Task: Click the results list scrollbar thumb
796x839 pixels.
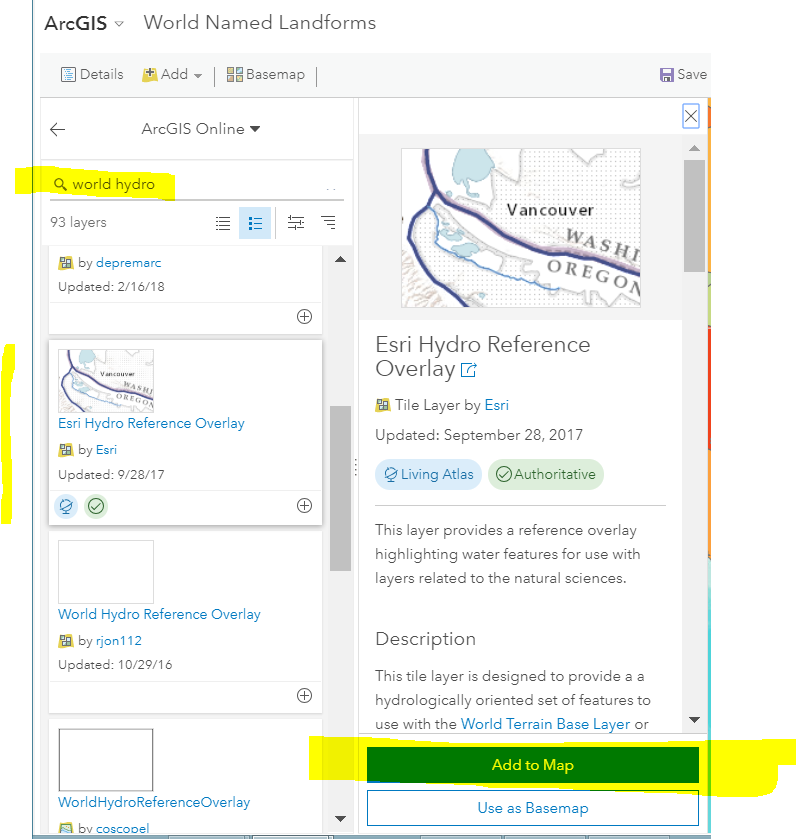Action: click(x=340, y=489)
